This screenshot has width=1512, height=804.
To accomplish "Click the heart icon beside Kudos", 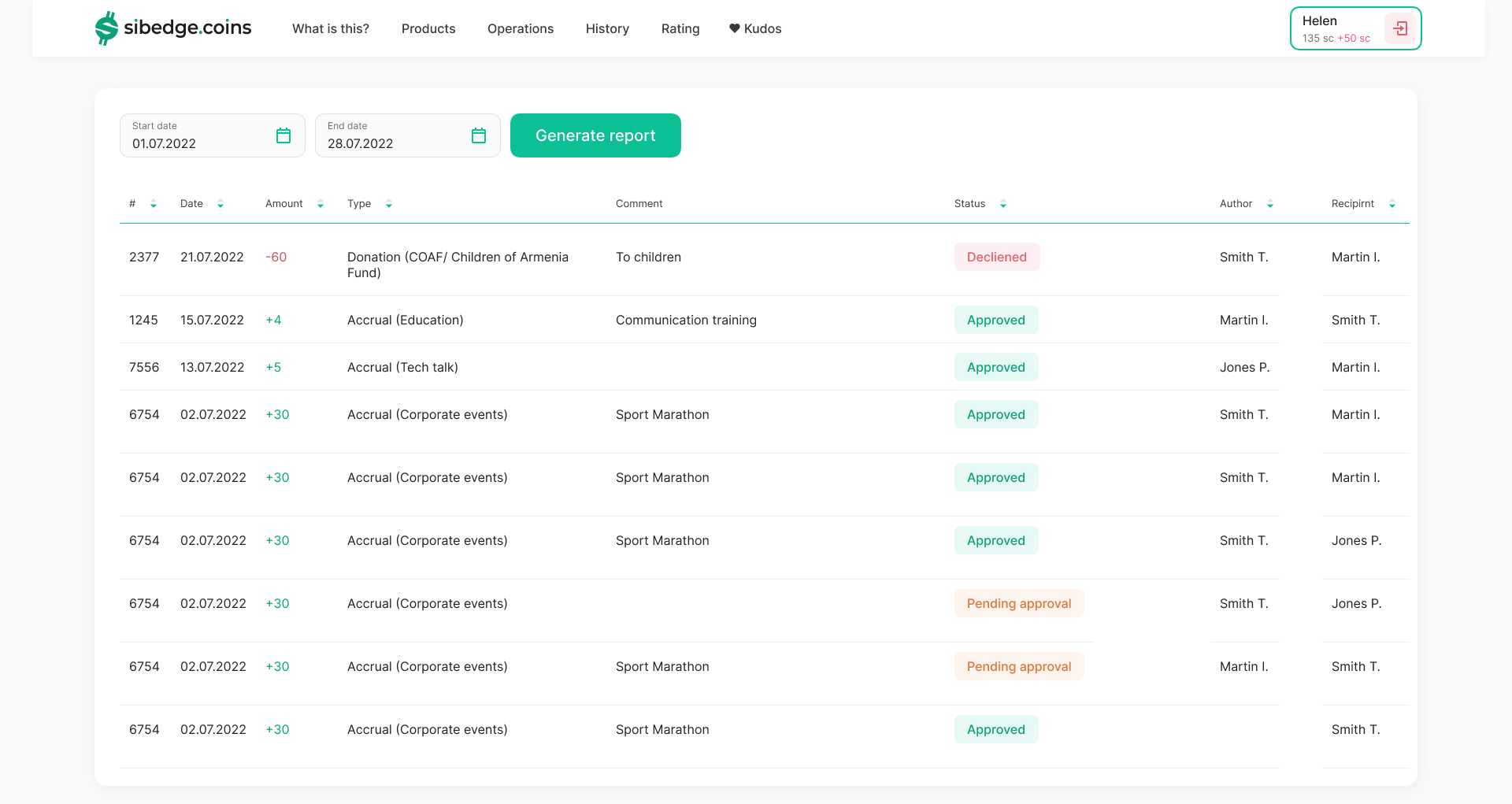I will tap(734, 28).
